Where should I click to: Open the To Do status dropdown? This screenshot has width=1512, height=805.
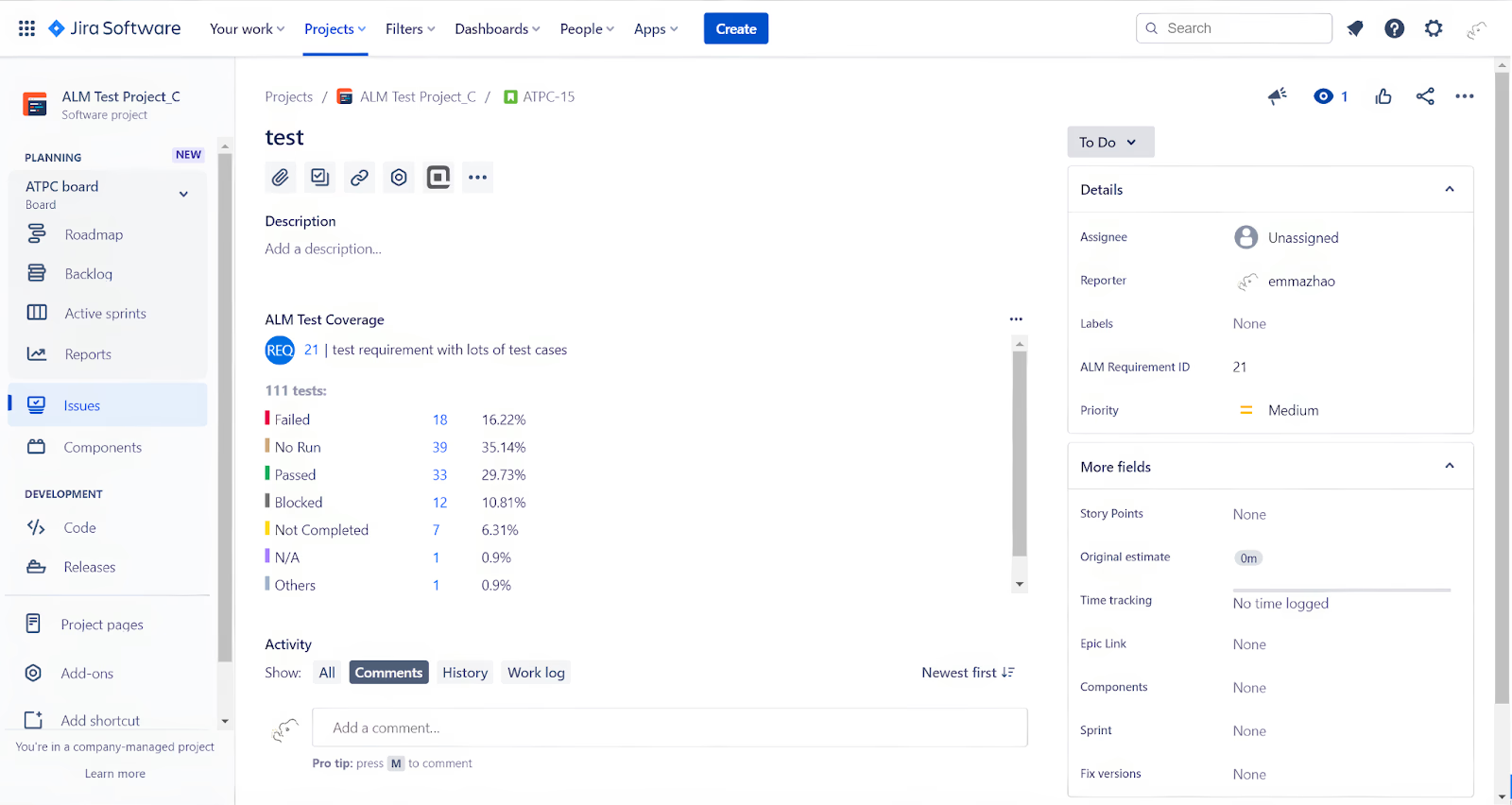pyautogui.click(x=1110, y=142)
